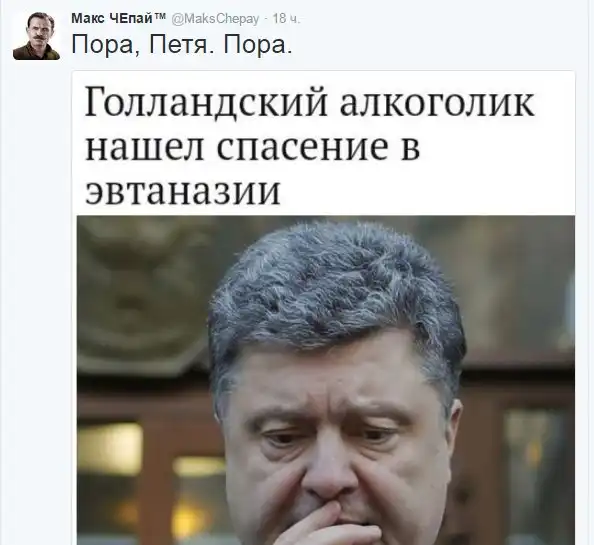594x545 pixels.
Task: Click the headline word "эвтаназии"
Action: pyautogui.click(x=182, y=191)
